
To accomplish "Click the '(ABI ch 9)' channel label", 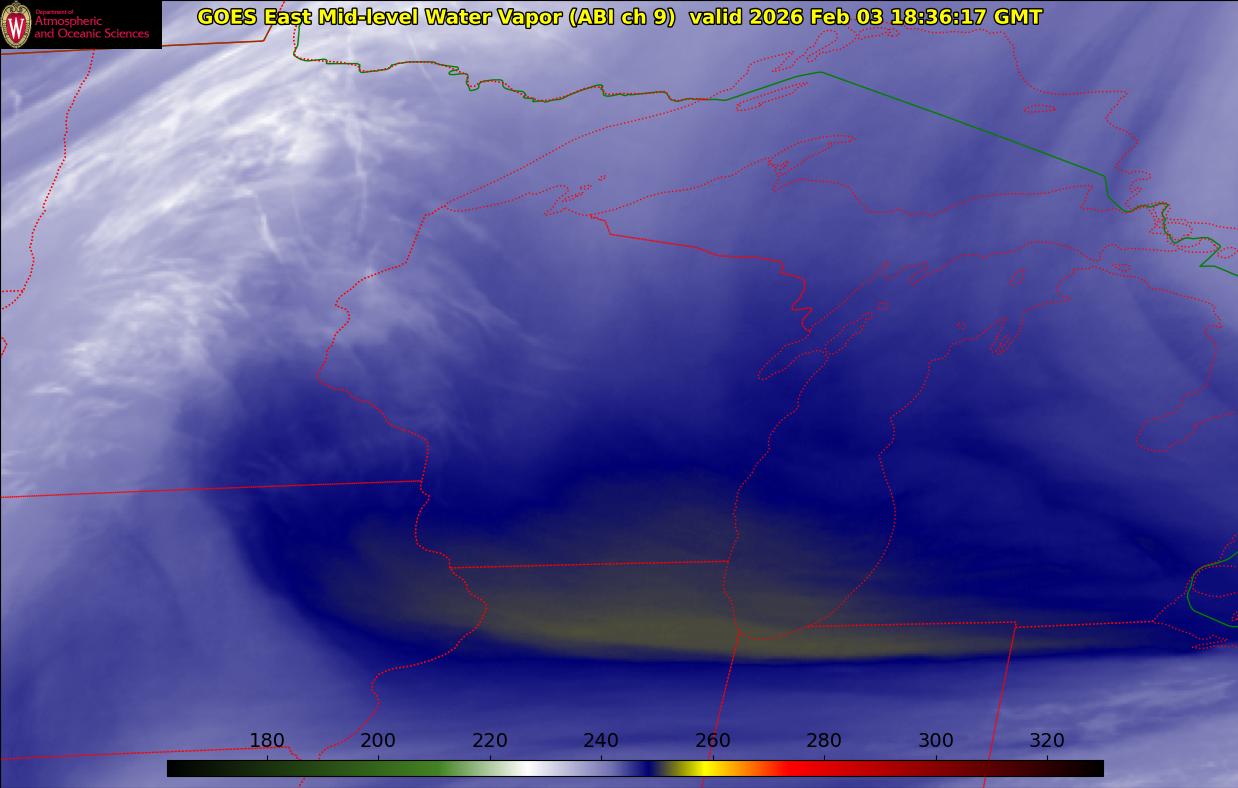I will tap(622, 17).
